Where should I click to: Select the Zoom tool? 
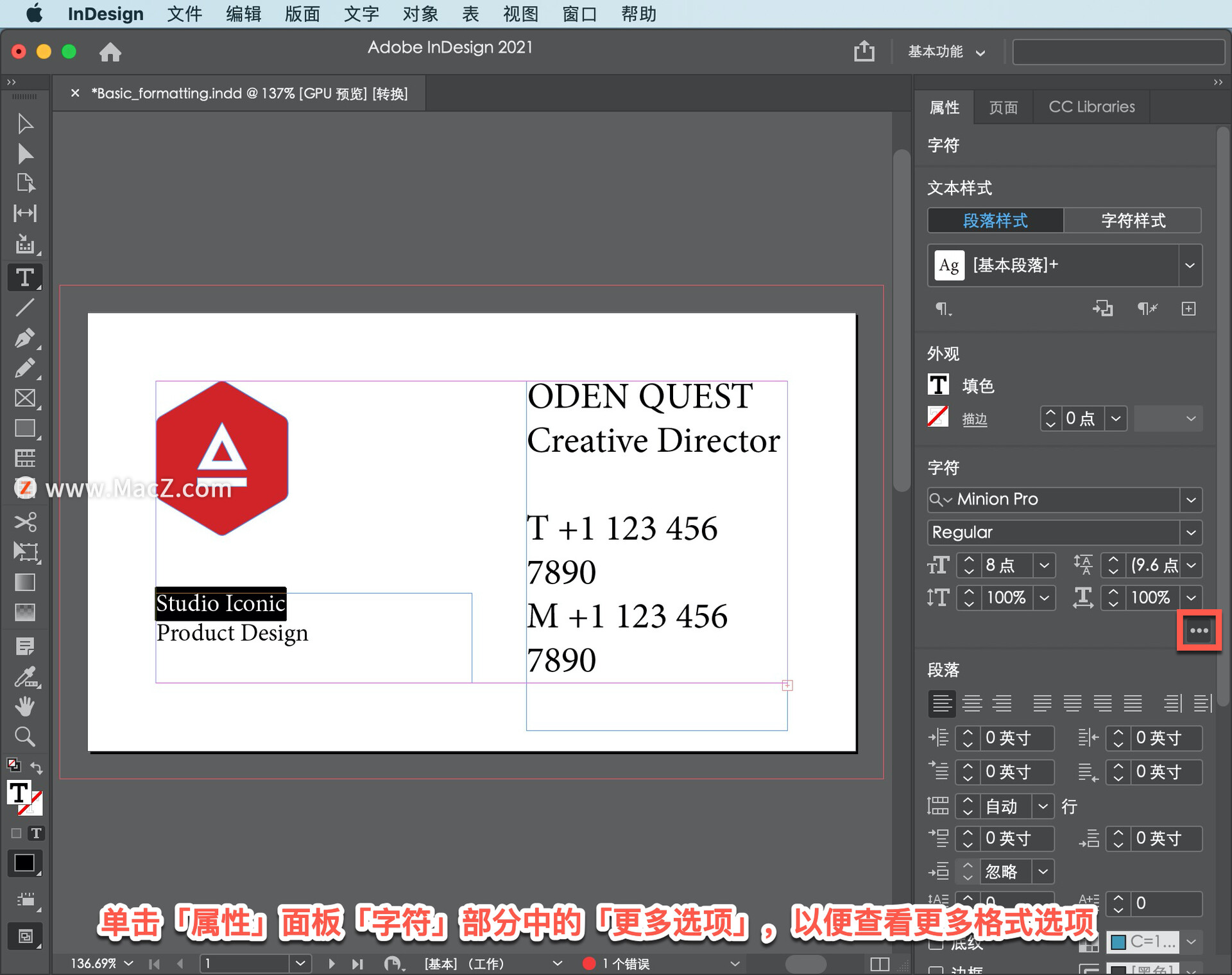[x=26, y=736]
